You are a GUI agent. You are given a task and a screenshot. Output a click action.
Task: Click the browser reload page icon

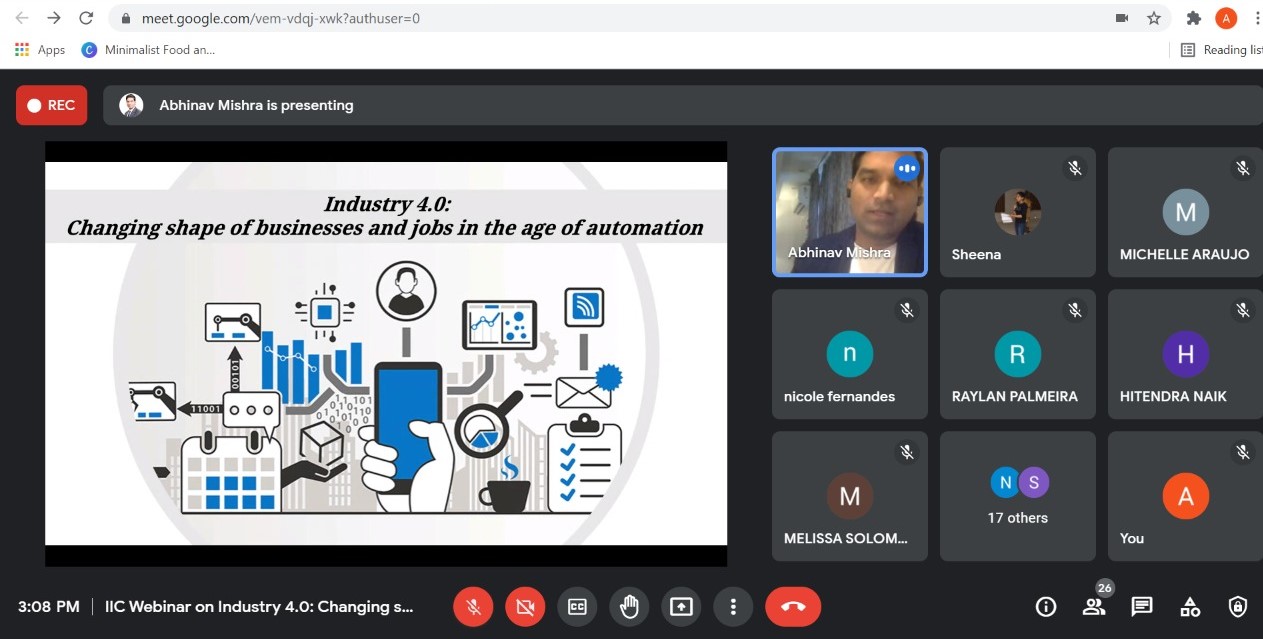(x=86, y=18)
